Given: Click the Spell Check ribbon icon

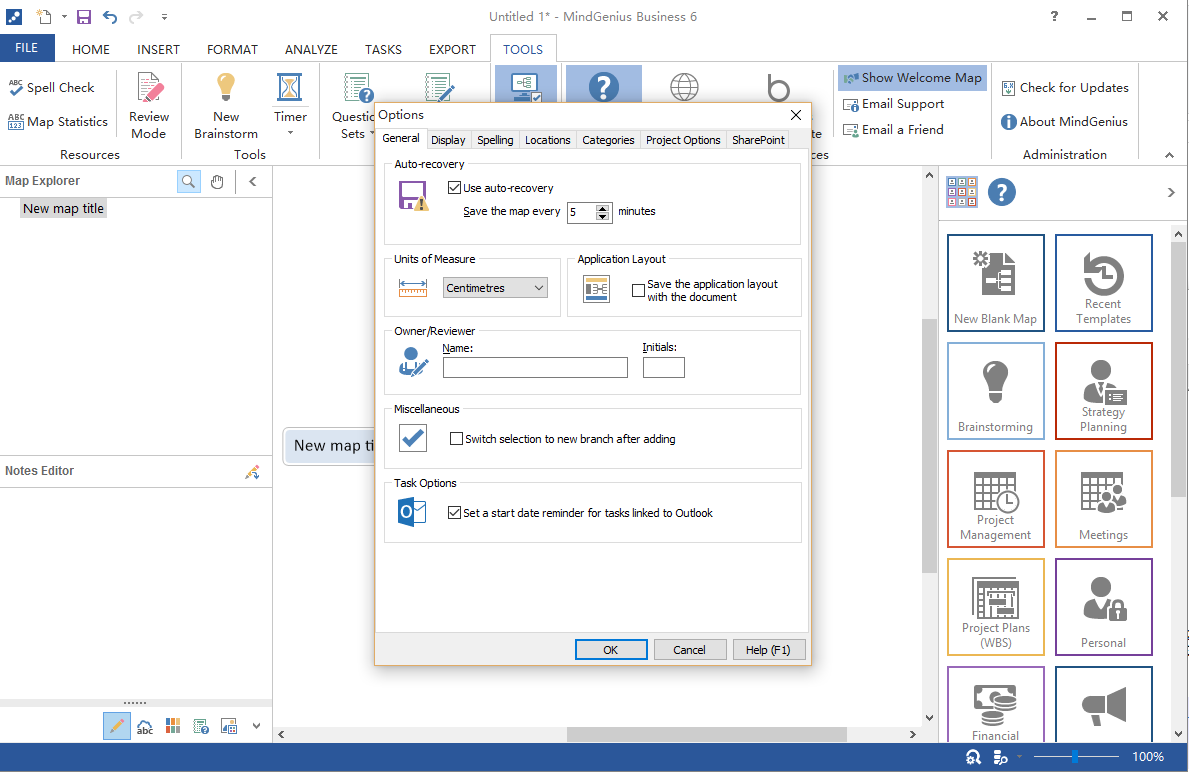Looking at the screenshot, I should pyautogui.click(x=17, y=88).
